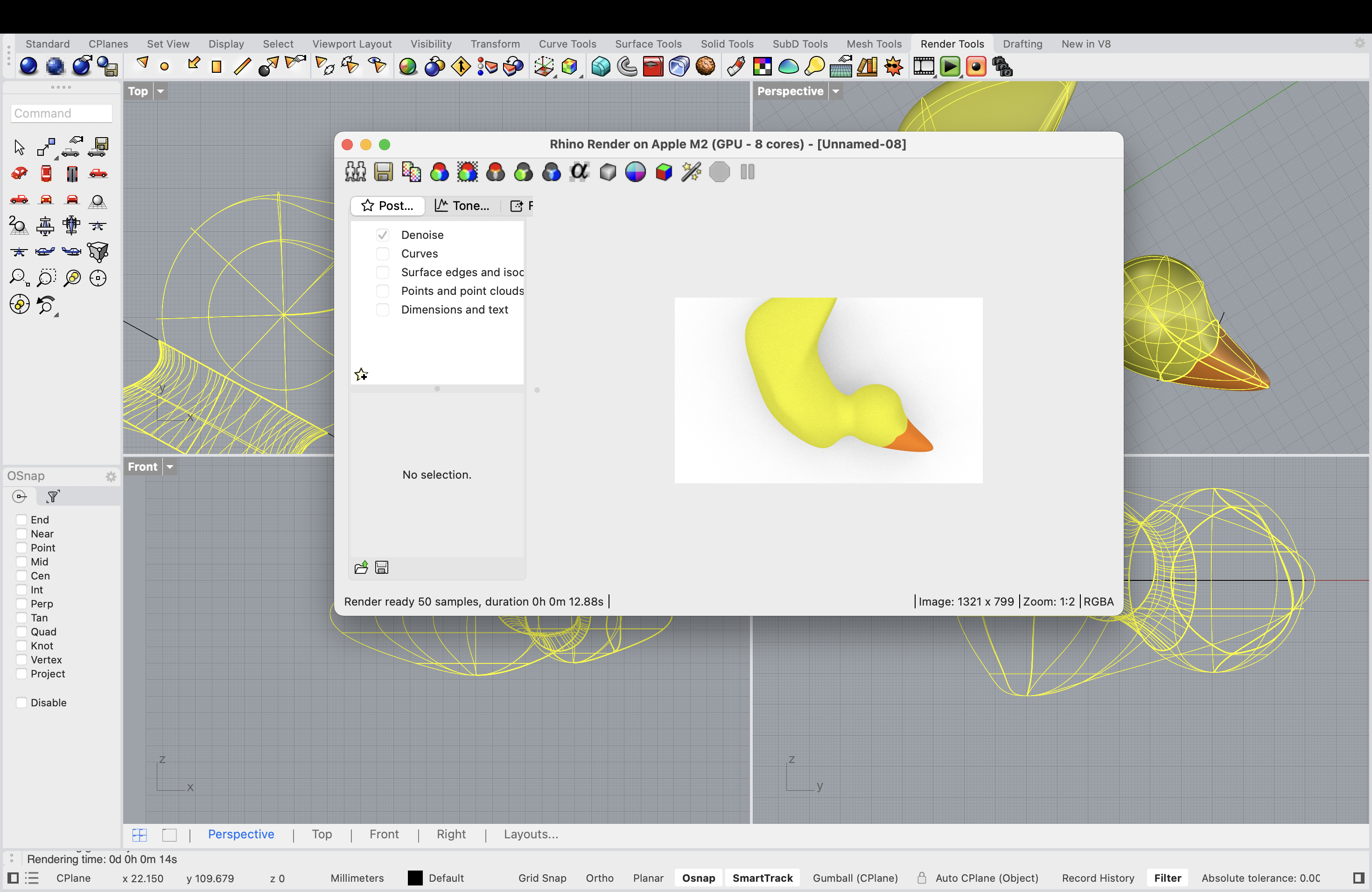Screen dimensions: 1372x892
Task: Switch to the Right viewport tab at bottom
Action: (451, 834)
